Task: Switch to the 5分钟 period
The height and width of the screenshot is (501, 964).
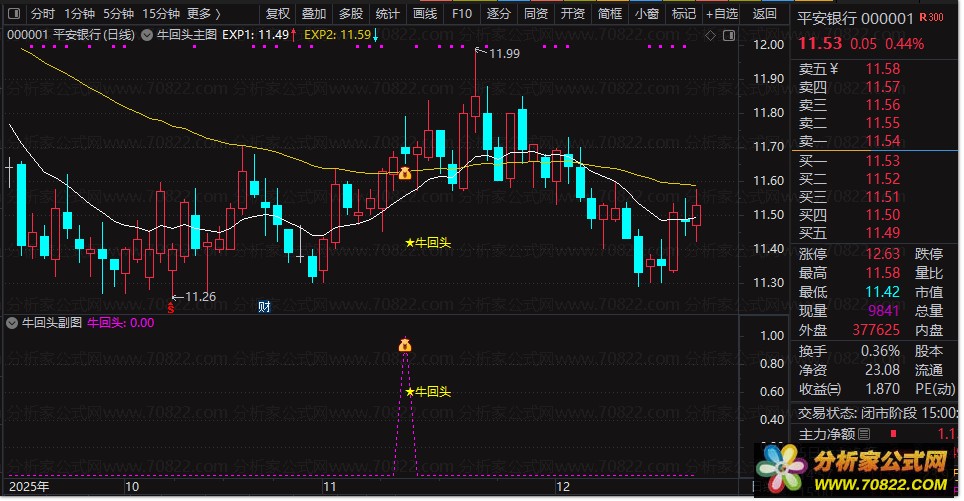Action: pyautogui.click(x=119, y=14)
